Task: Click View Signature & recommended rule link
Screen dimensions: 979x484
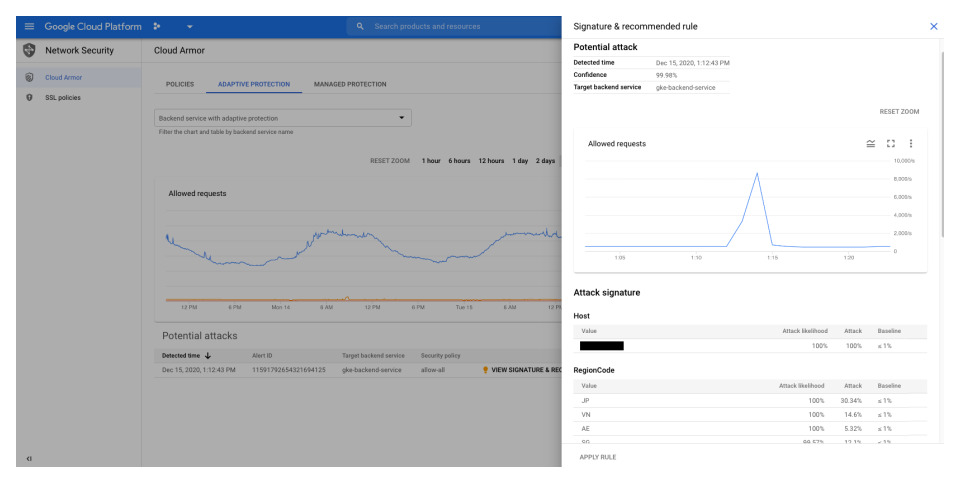Action: pos(526,370)
